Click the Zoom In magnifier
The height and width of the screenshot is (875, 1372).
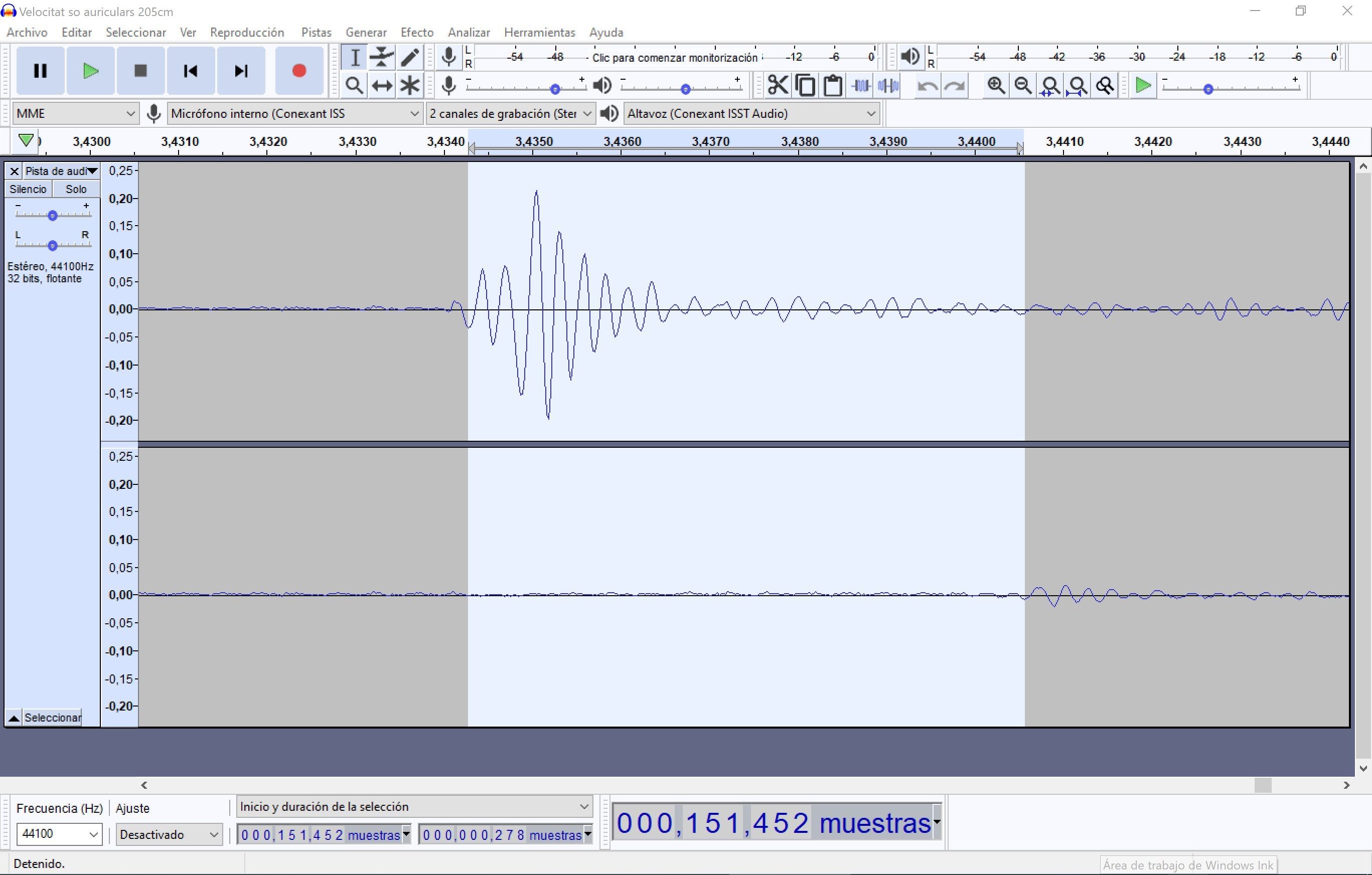click(996, 85)
